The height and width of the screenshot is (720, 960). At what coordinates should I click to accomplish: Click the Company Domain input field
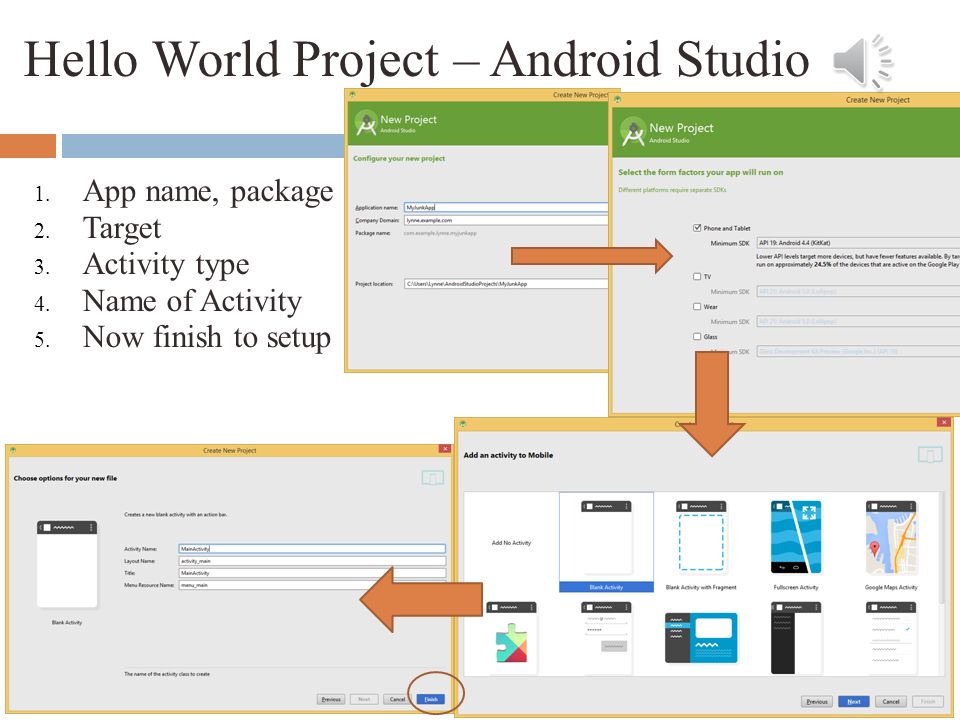click(506, 220)
